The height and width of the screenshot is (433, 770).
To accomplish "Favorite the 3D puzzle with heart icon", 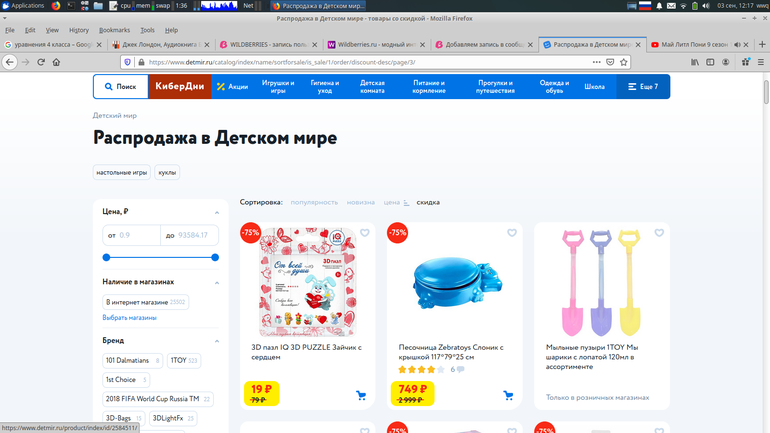I will pyautogui.click(x=365, y=234).
